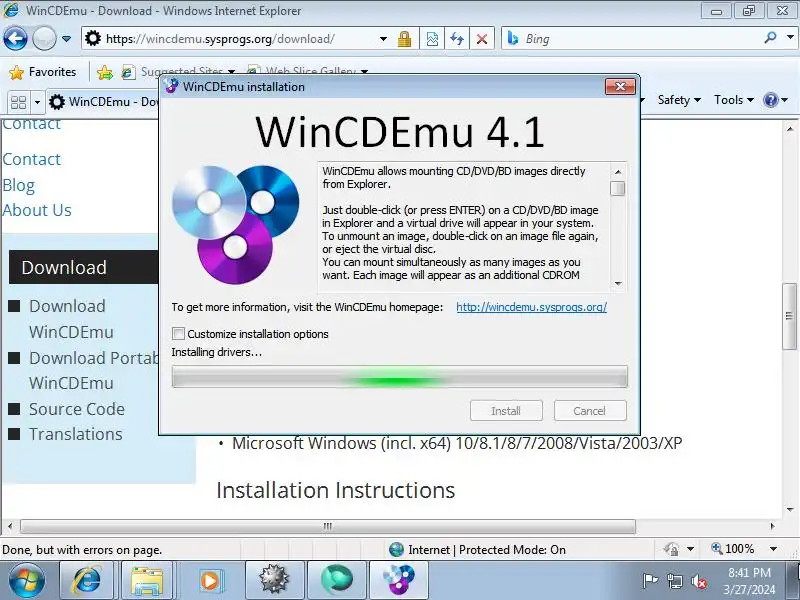Viewport: 800px width, 600px height.
Task: Click the Compatibility View icon
Action: (432, 39)
